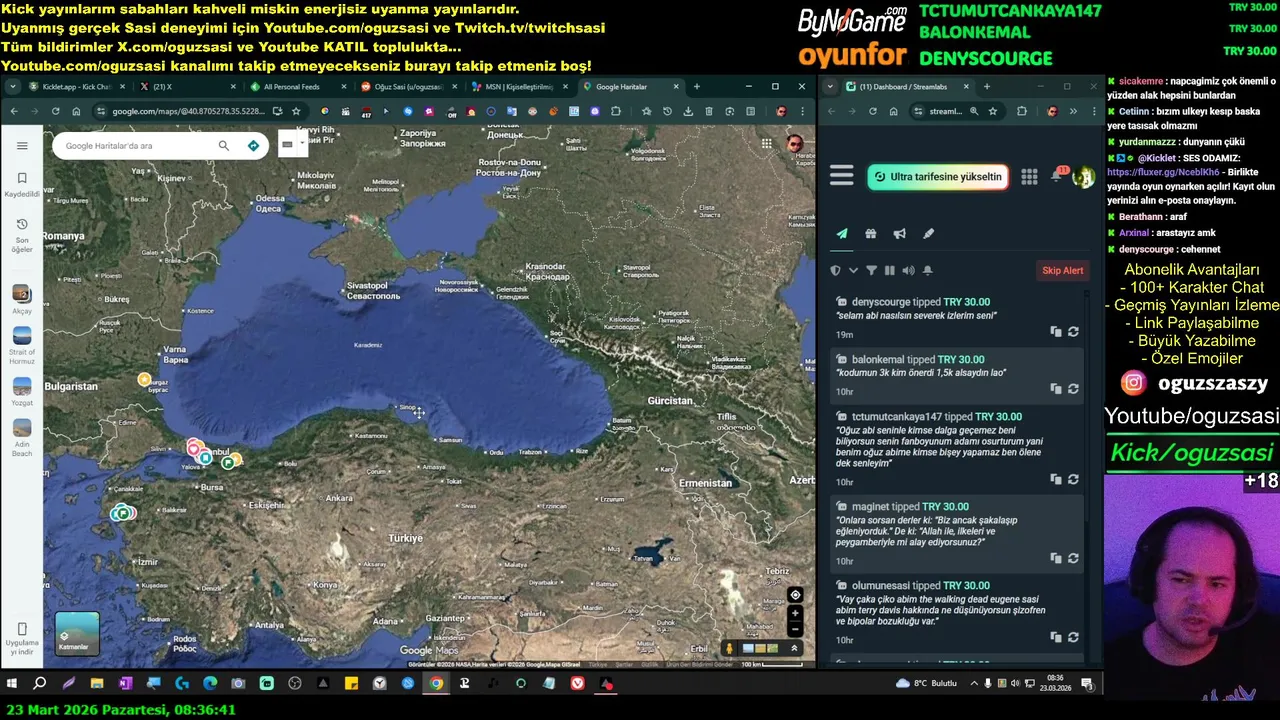
Task: Expand hidden toolbar items in Streamlabs window
Action: point(1073,111)
